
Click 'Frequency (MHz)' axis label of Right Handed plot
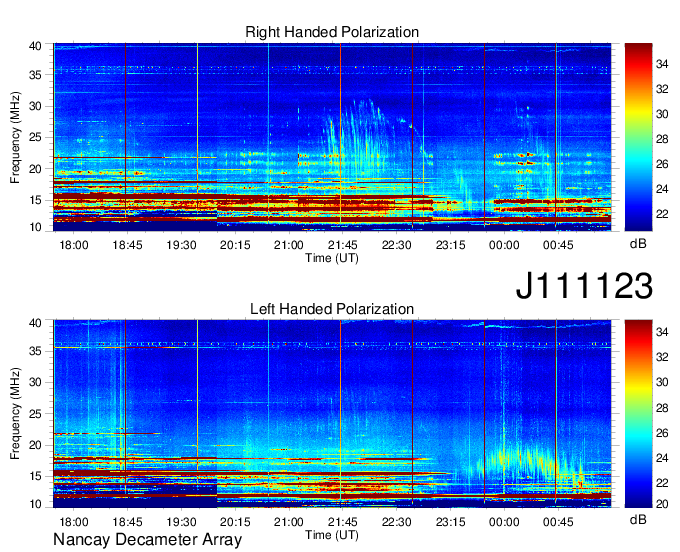tap(15, 137)
